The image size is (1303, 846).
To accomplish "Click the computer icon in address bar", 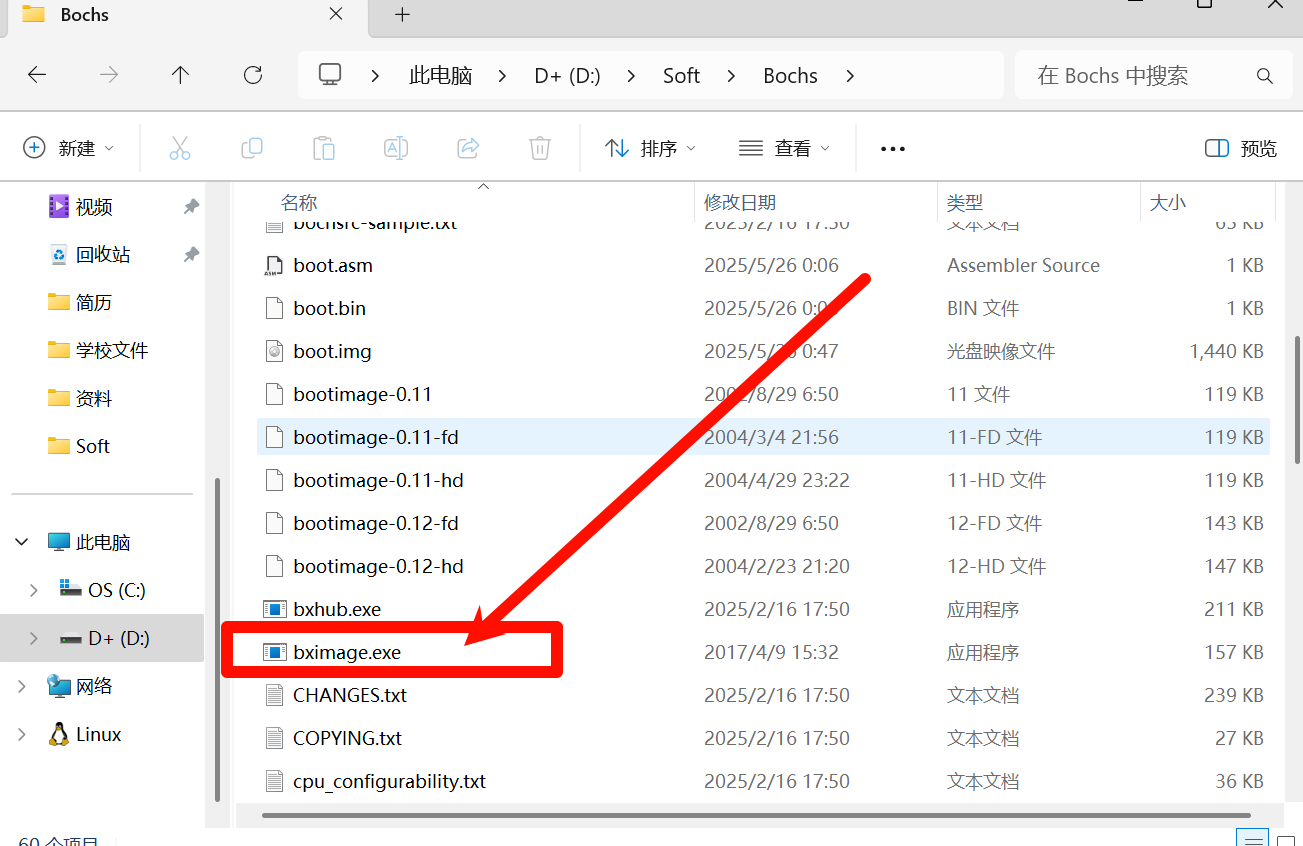I will [330, 75].
